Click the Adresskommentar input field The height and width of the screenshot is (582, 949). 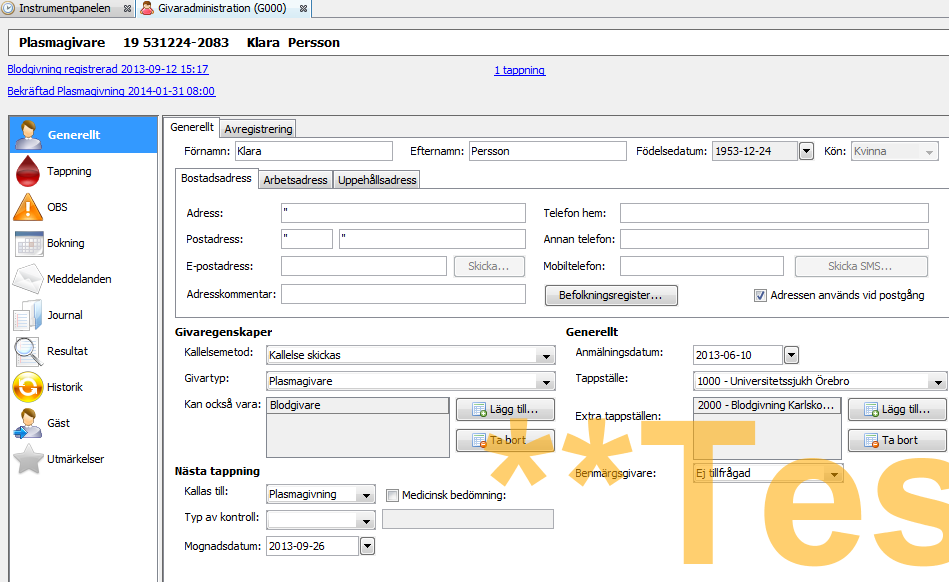pyautogui.click(x=403, y=294)
